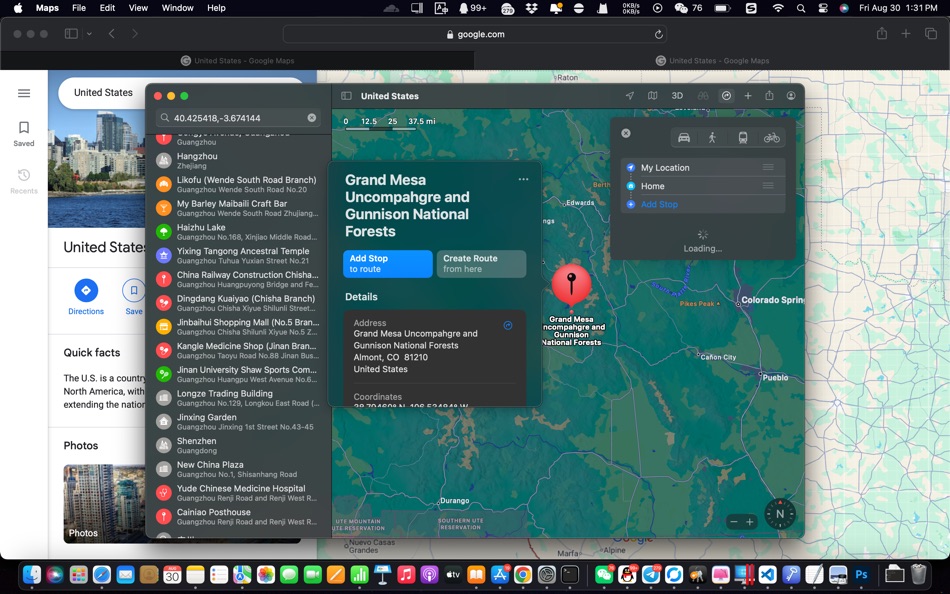Viewport: 950px width, 594px height.
Task: Select Likofu (Wende South Road Branch) entry
Action: [x=239, y=184]
